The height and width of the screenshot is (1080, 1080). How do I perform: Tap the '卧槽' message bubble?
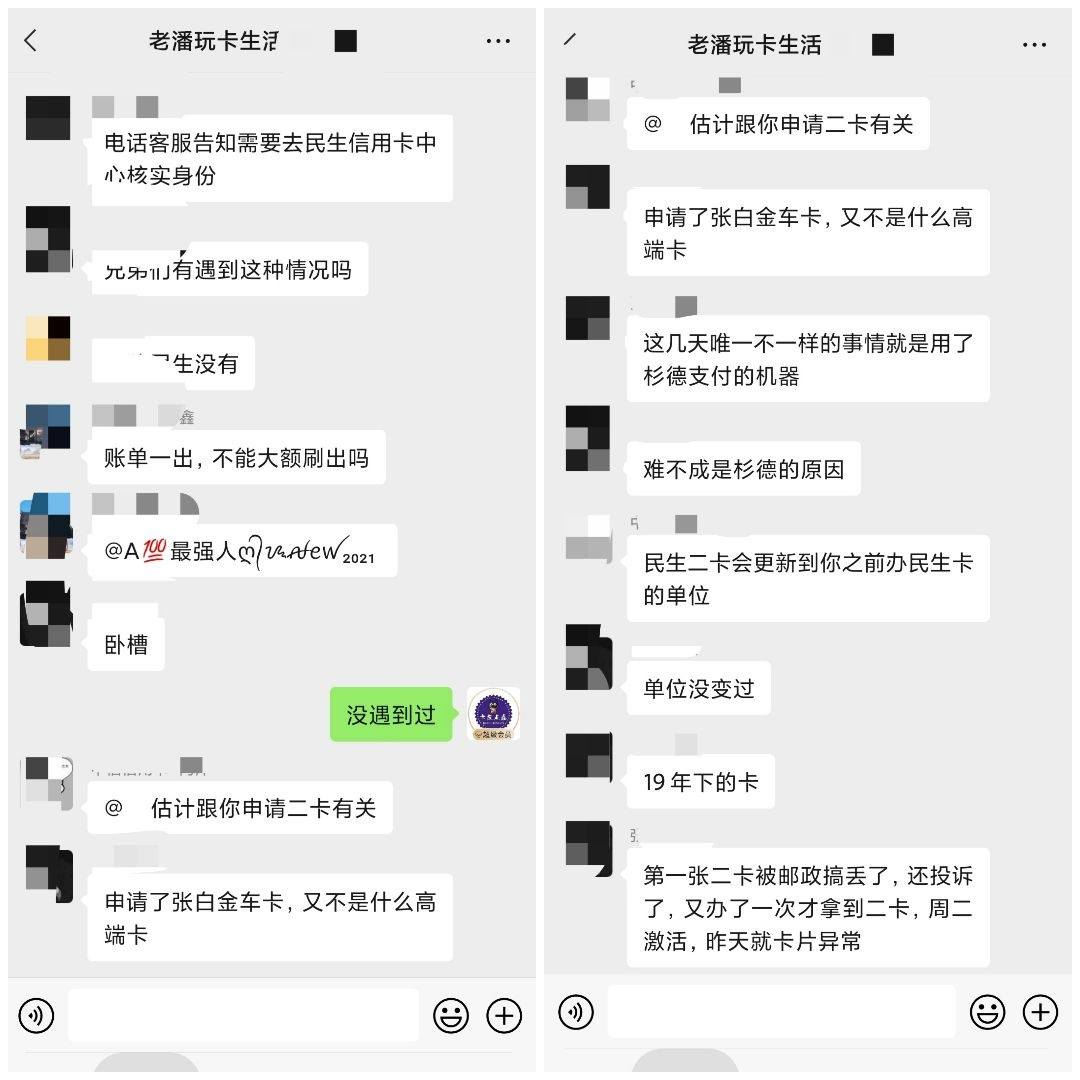[x=127, y=644]
